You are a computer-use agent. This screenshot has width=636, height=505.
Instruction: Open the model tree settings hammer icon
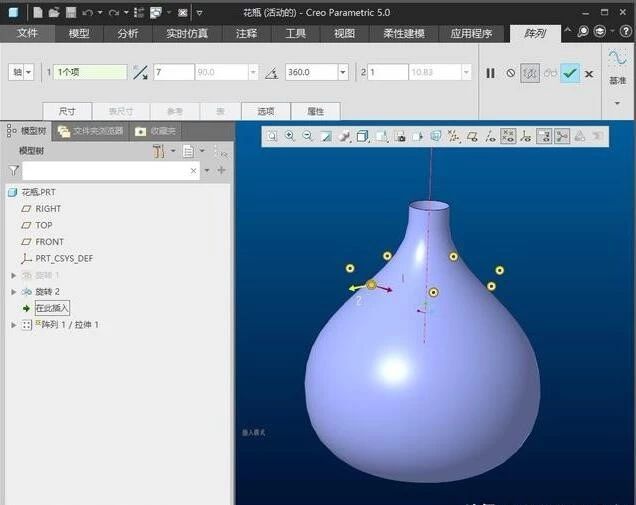point(159,151)
